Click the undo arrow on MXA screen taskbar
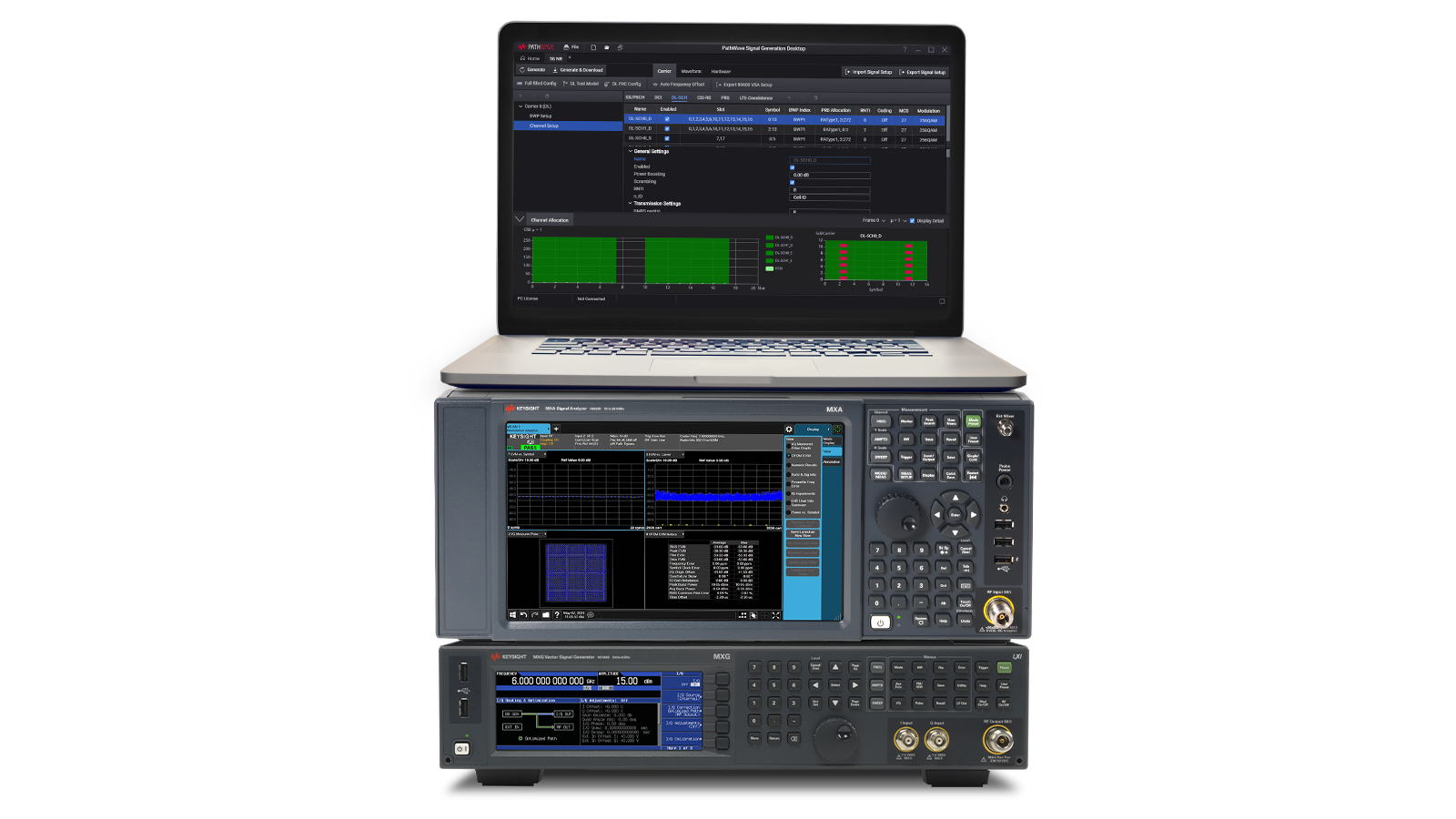 523,615
